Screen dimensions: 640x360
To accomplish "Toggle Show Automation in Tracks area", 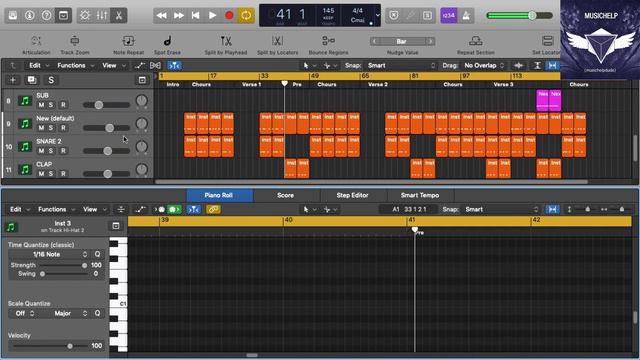I will [x=140, y=65].
